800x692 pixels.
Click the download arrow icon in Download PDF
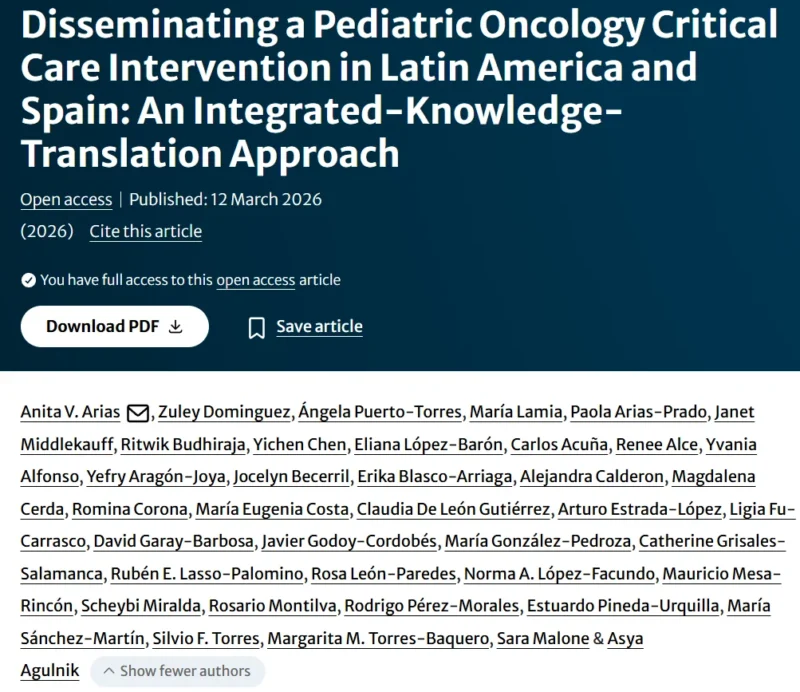point(176,327)
